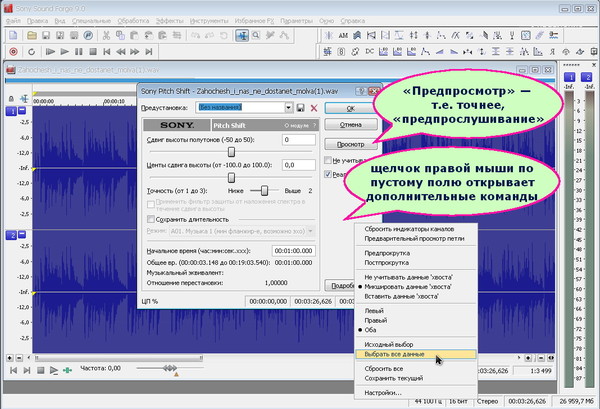Image resolution: width=600 pixels, height=409 pixels.
Task: Click Stop in main transport toolbar
Action: coord(93,51)
